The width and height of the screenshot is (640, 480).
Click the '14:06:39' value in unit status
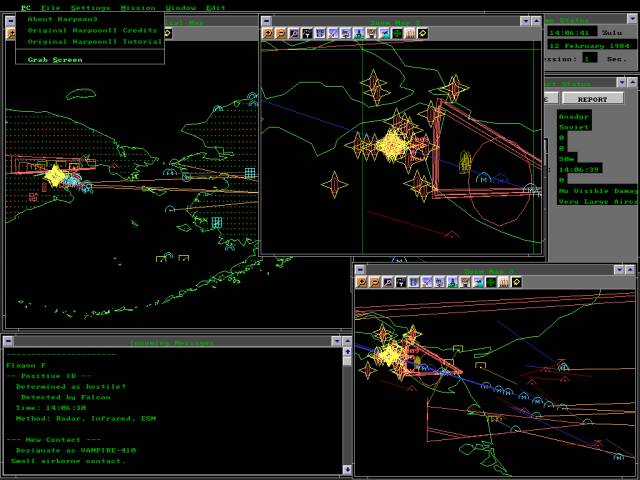(579, 169)
